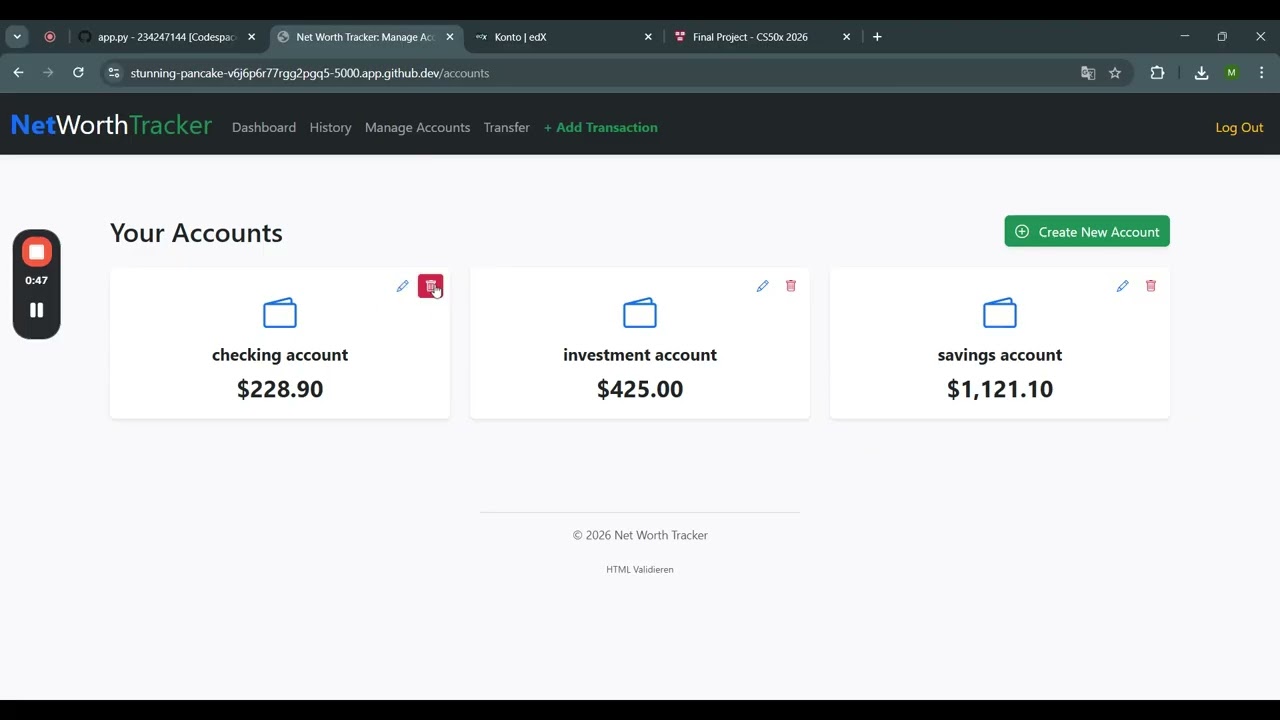Screen dimensions: 1280x720
Task: Close the Final Project CS50x tab
Action: (x=846, y=37)
